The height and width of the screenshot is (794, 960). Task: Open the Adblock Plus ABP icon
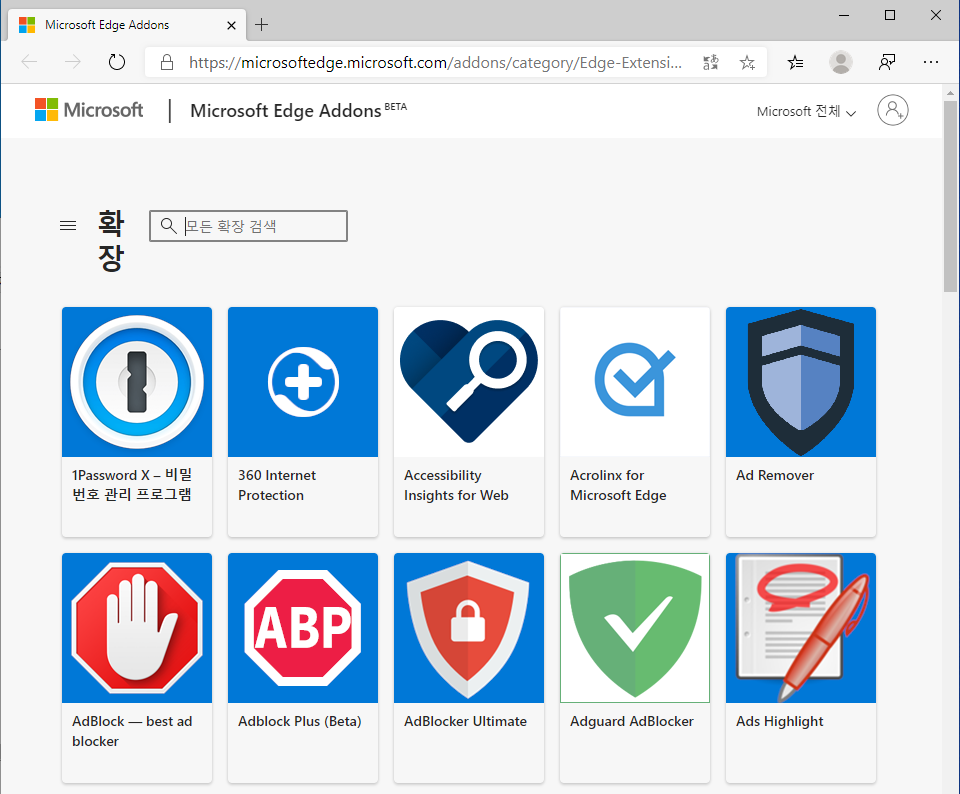coord(302,628)
